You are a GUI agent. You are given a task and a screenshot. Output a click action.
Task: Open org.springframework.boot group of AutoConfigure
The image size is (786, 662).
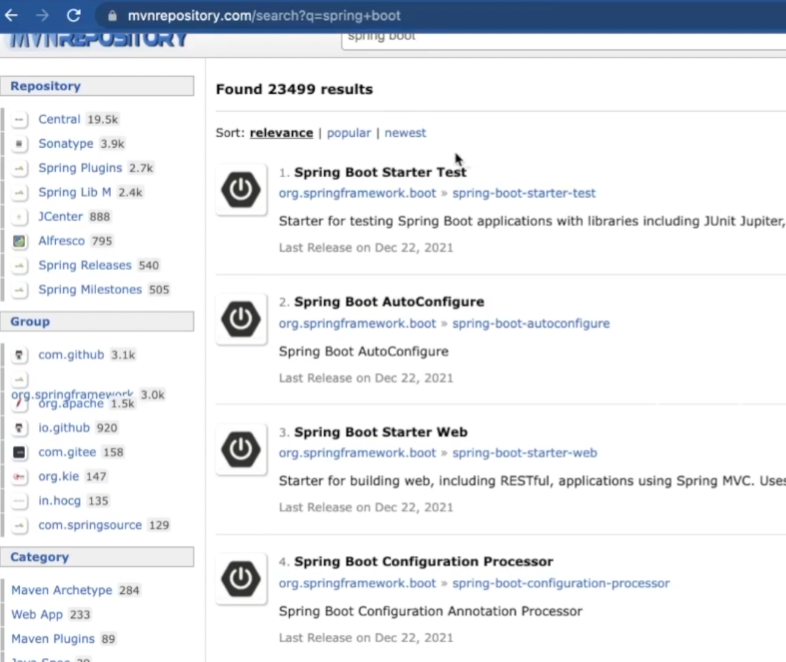tap(357, 323)
